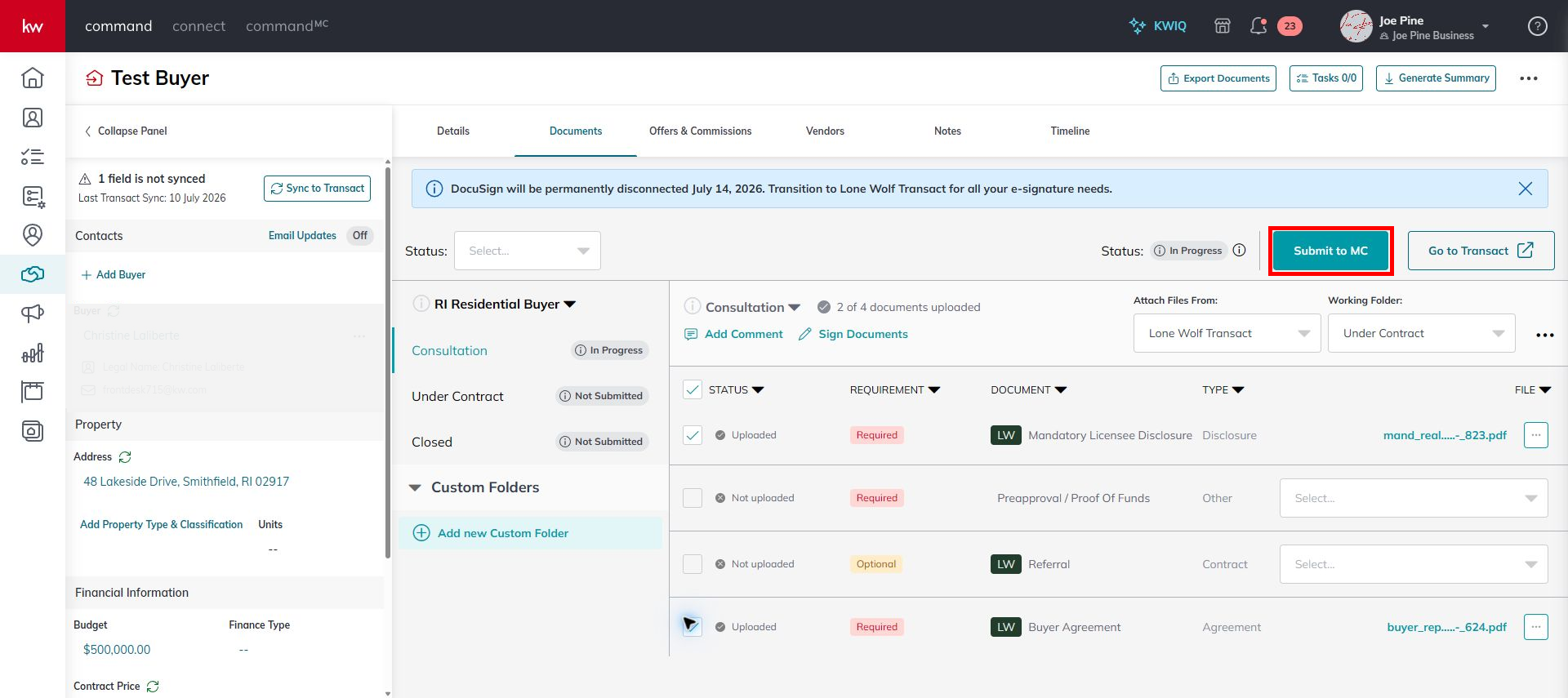Open the contacts icon in sidebar

click(x=33, y=118)
